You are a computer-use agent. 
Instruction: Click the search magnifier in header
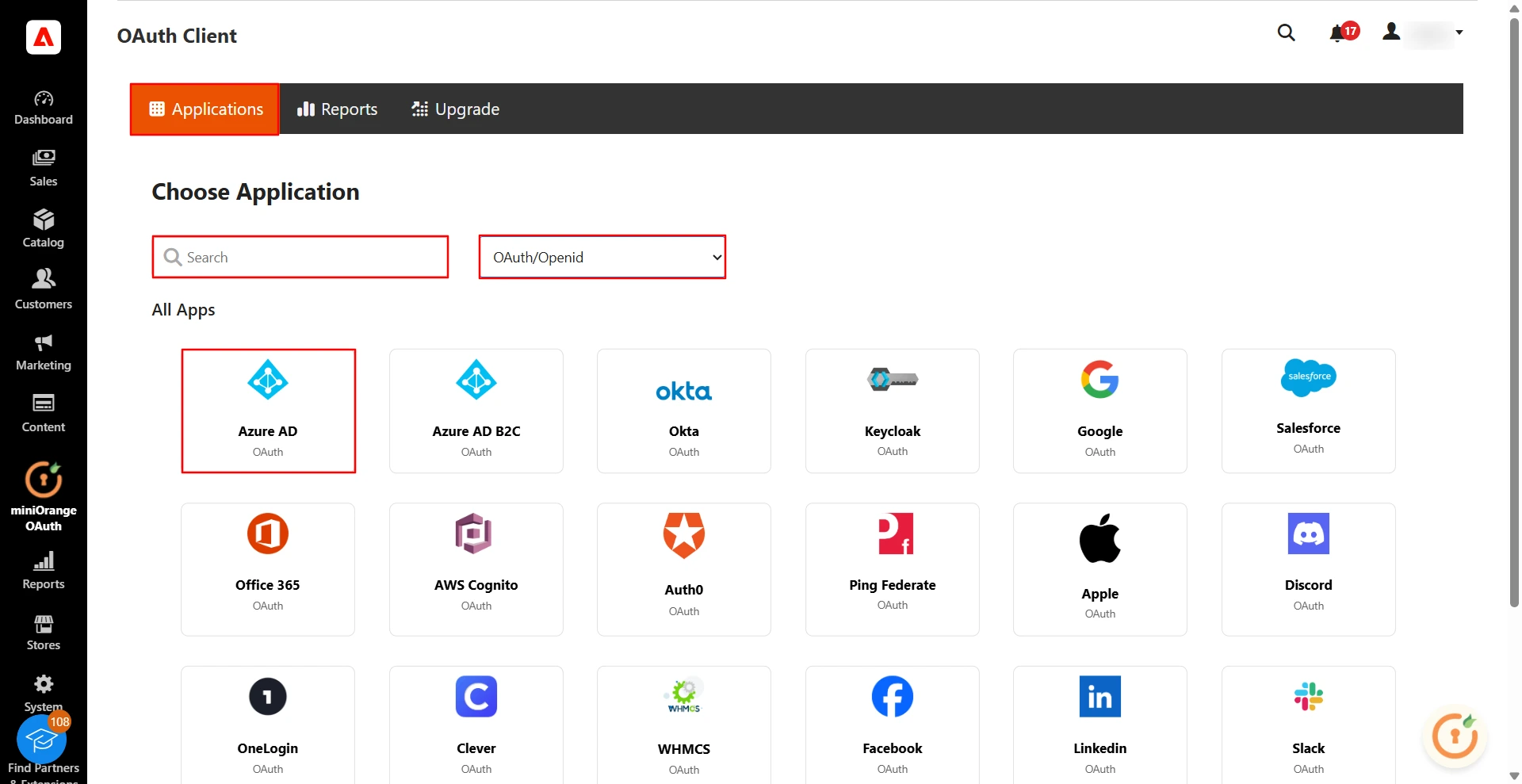pyautogui.click(x=1287, y=33)
